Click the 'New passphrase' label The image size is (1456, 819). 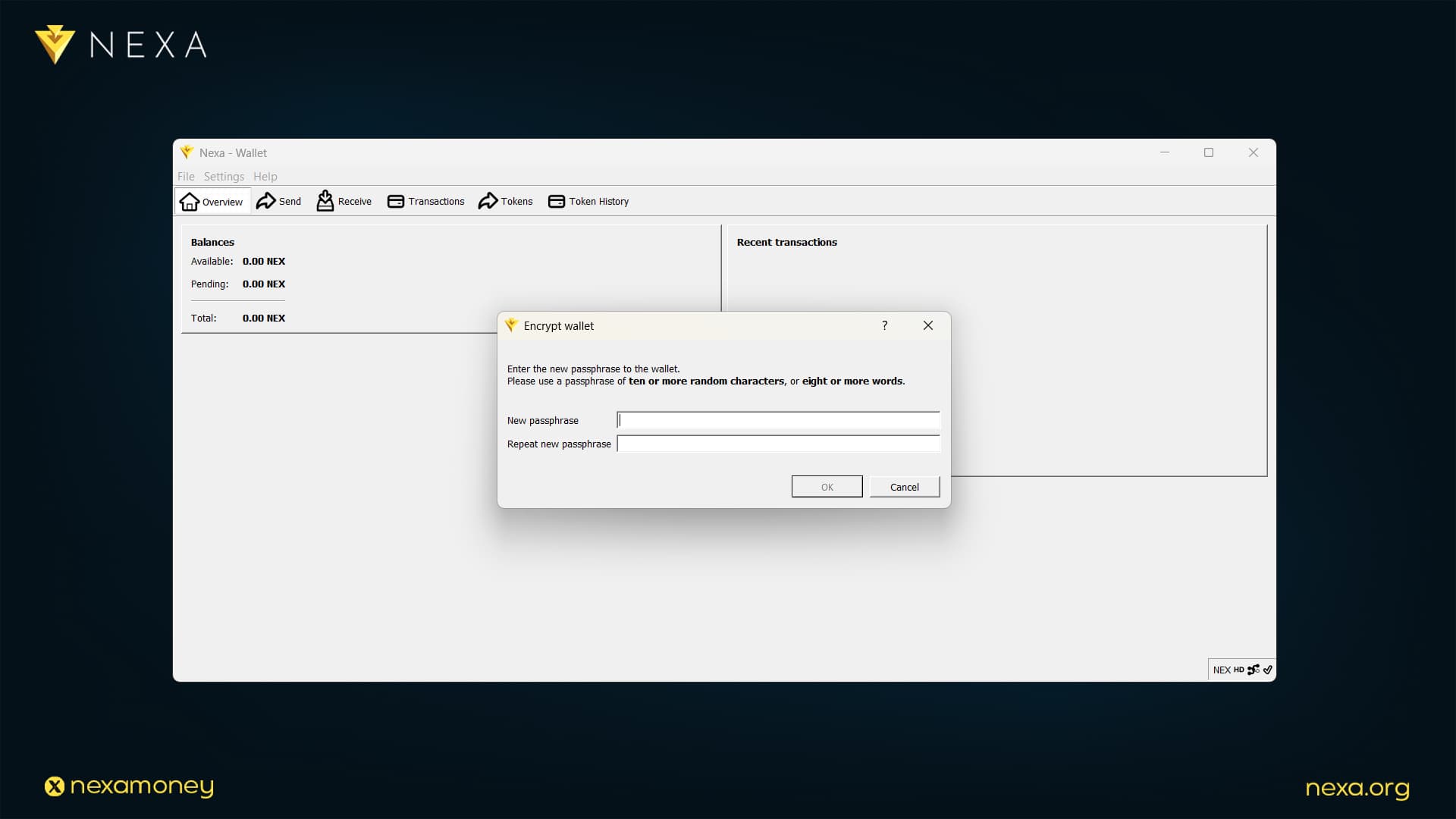click(542, 420)
